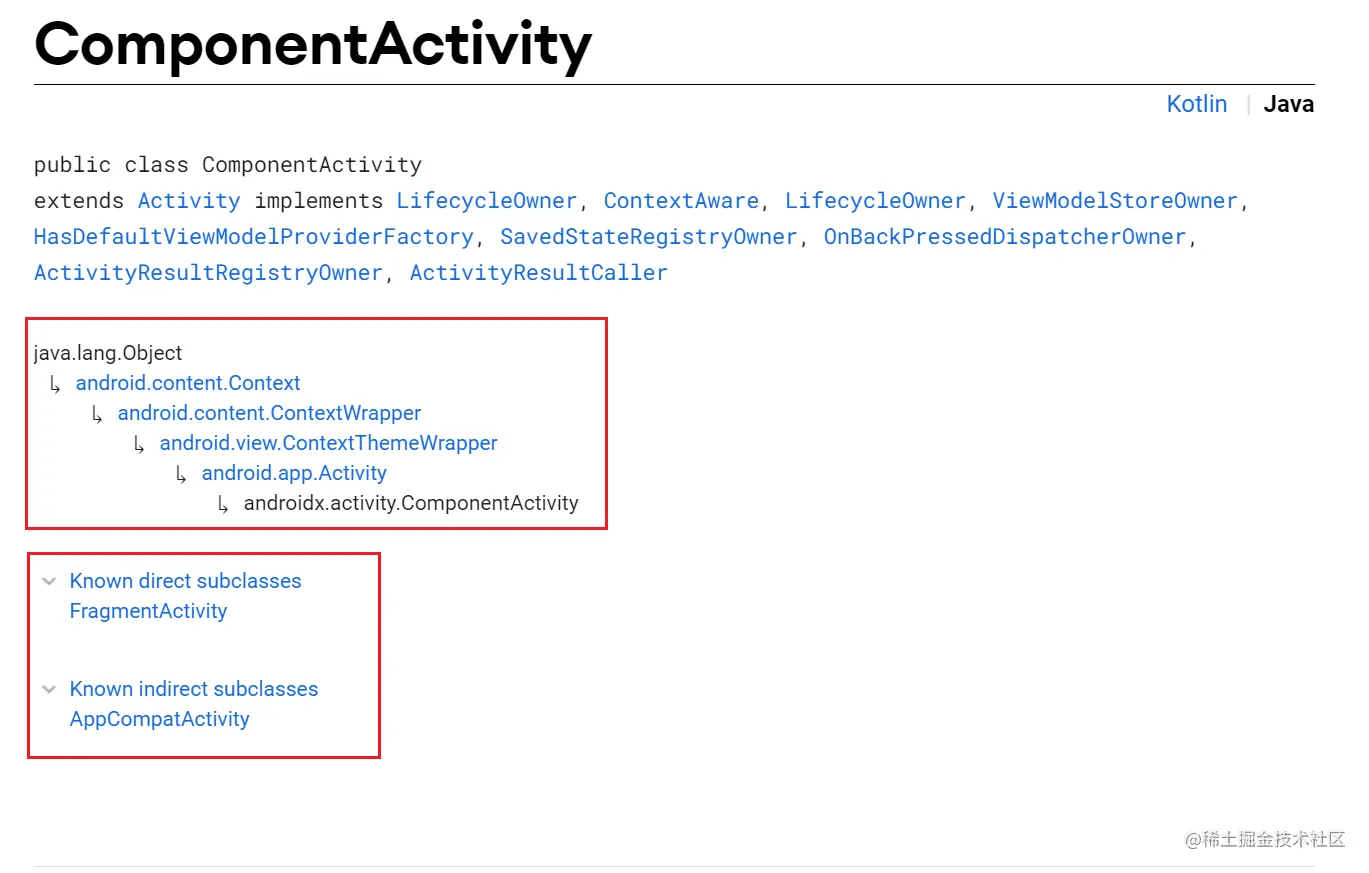Open the AppCompatActivity subclass link
Image resolution: width=1369 pixels, height=873 pixels.
point(159,719)
